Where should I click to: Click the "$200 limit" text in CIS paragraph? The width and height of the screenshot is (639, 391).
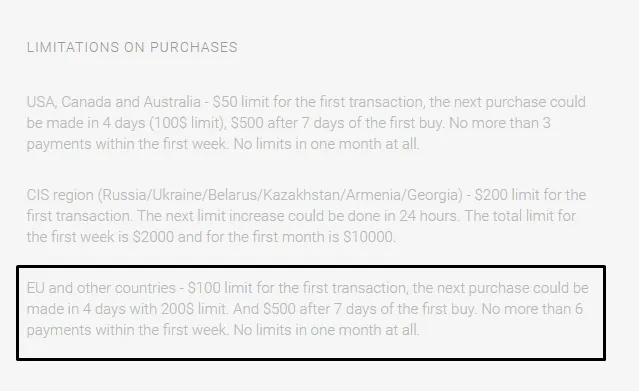point(507,195)
